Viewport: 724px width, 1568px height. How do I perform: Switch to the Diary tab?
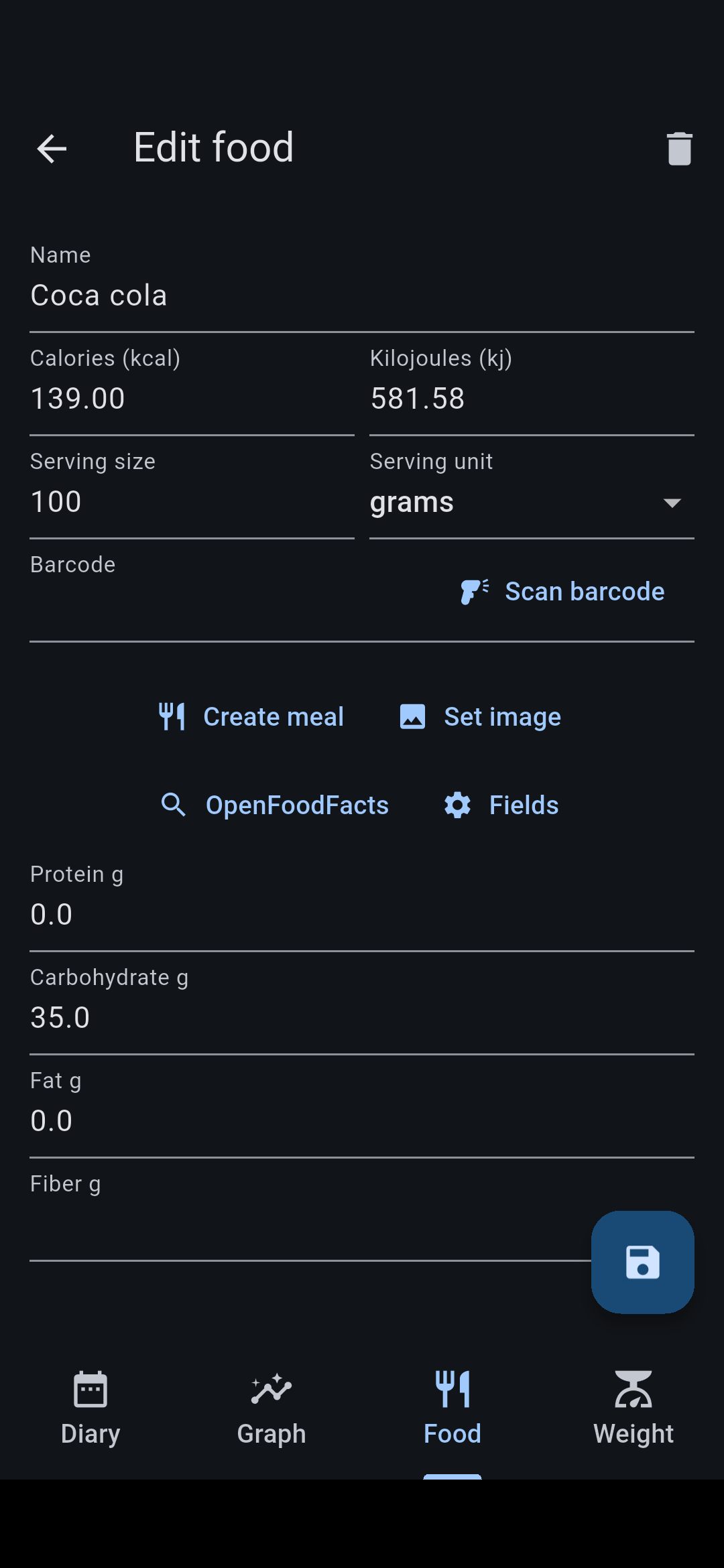click(x=90, y=1407)
